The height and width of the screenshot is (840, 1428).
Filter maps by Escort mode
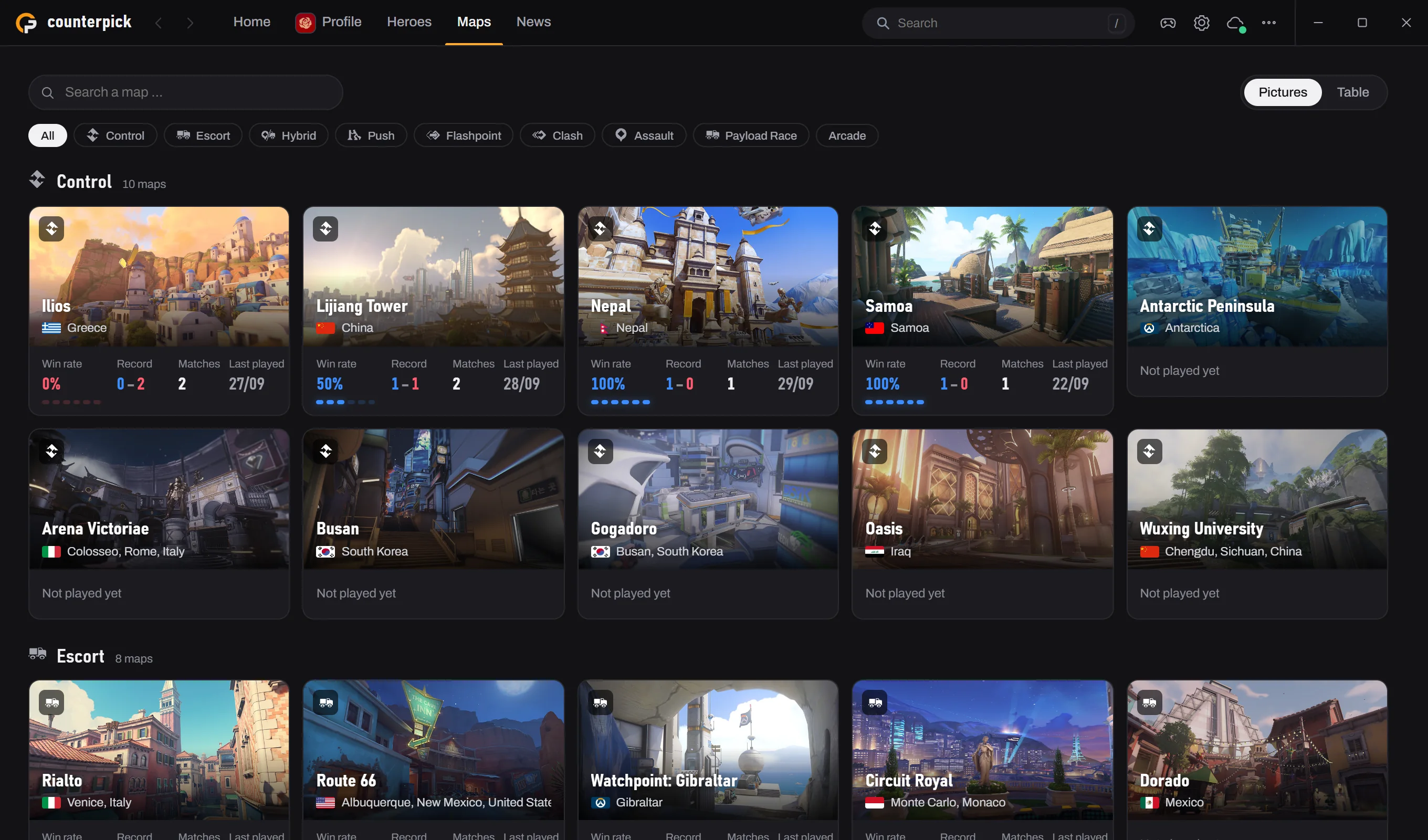click(x=203, y=135)
